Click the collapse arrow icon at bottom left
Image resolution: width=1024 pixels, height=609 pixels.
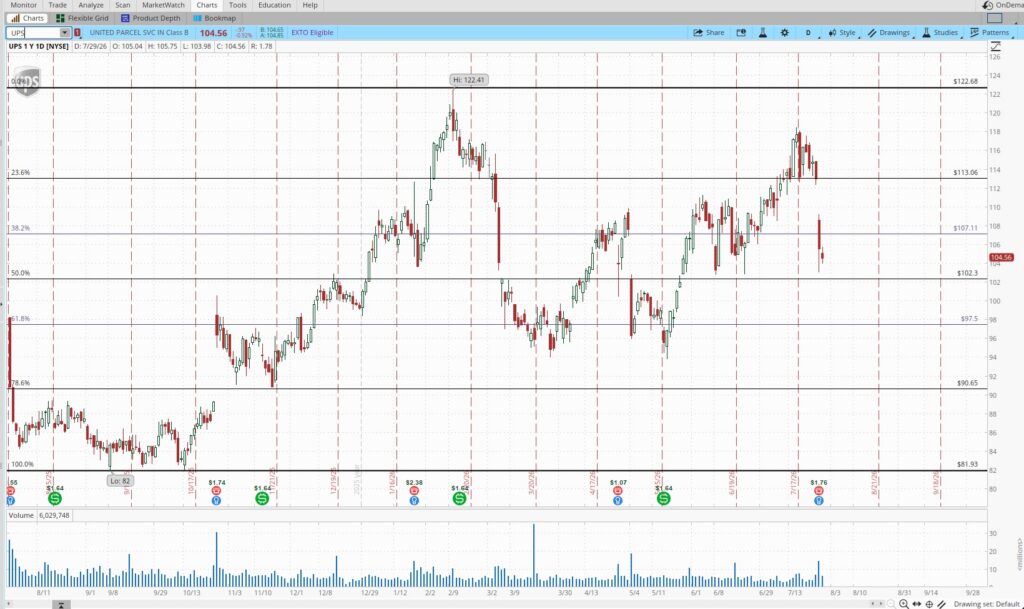61,605
